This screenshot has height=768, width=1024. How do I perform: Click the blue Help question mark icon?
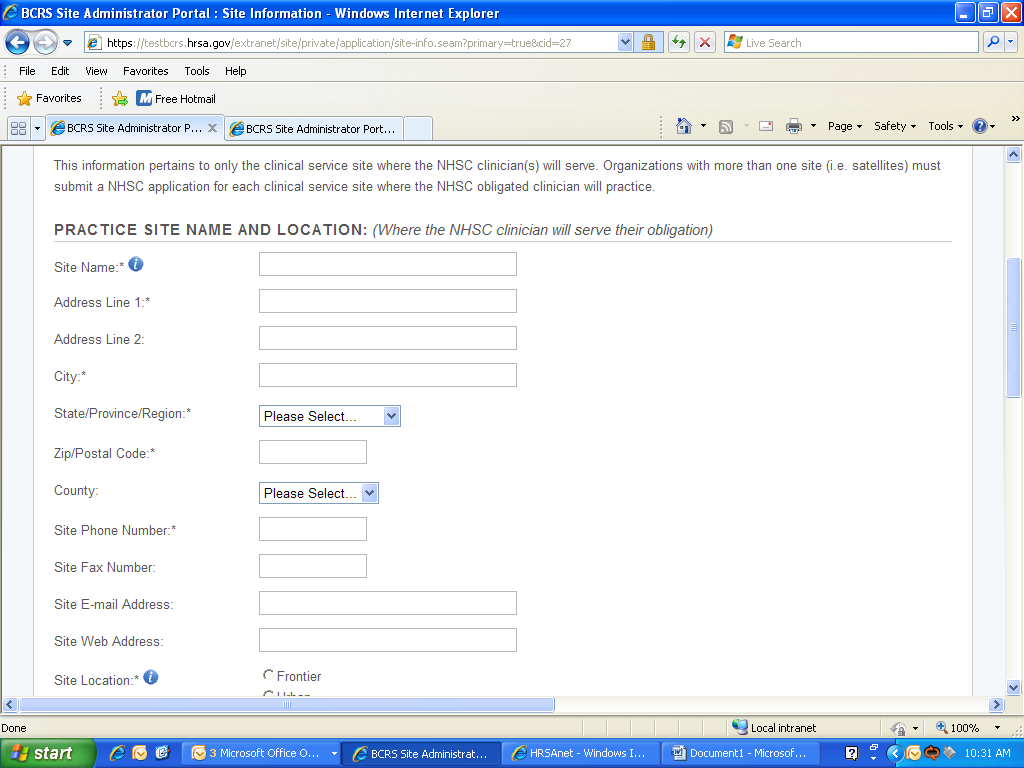pos(980,126)
